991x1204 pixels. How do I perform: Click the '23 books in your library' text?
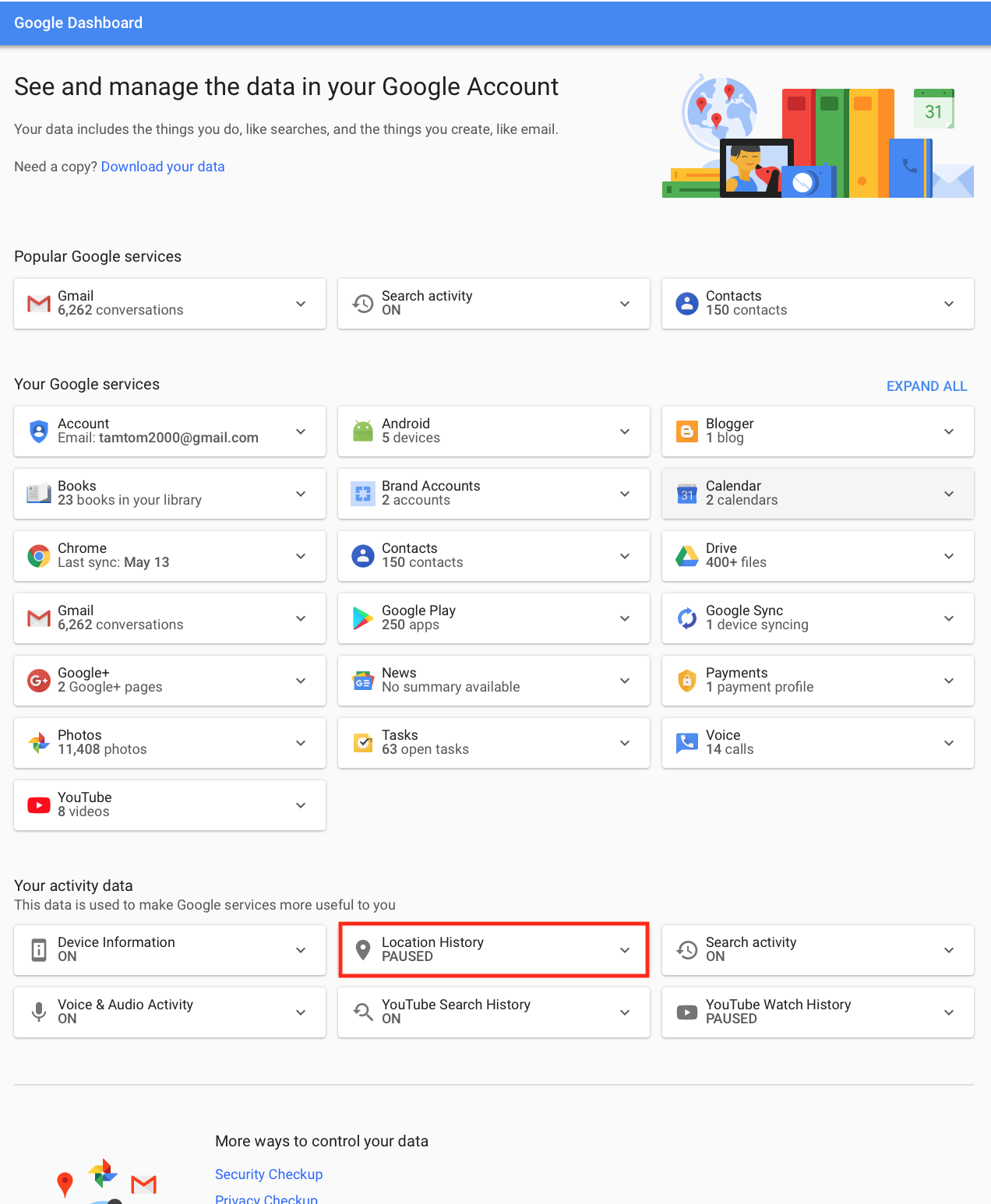(x=129, y=500)
